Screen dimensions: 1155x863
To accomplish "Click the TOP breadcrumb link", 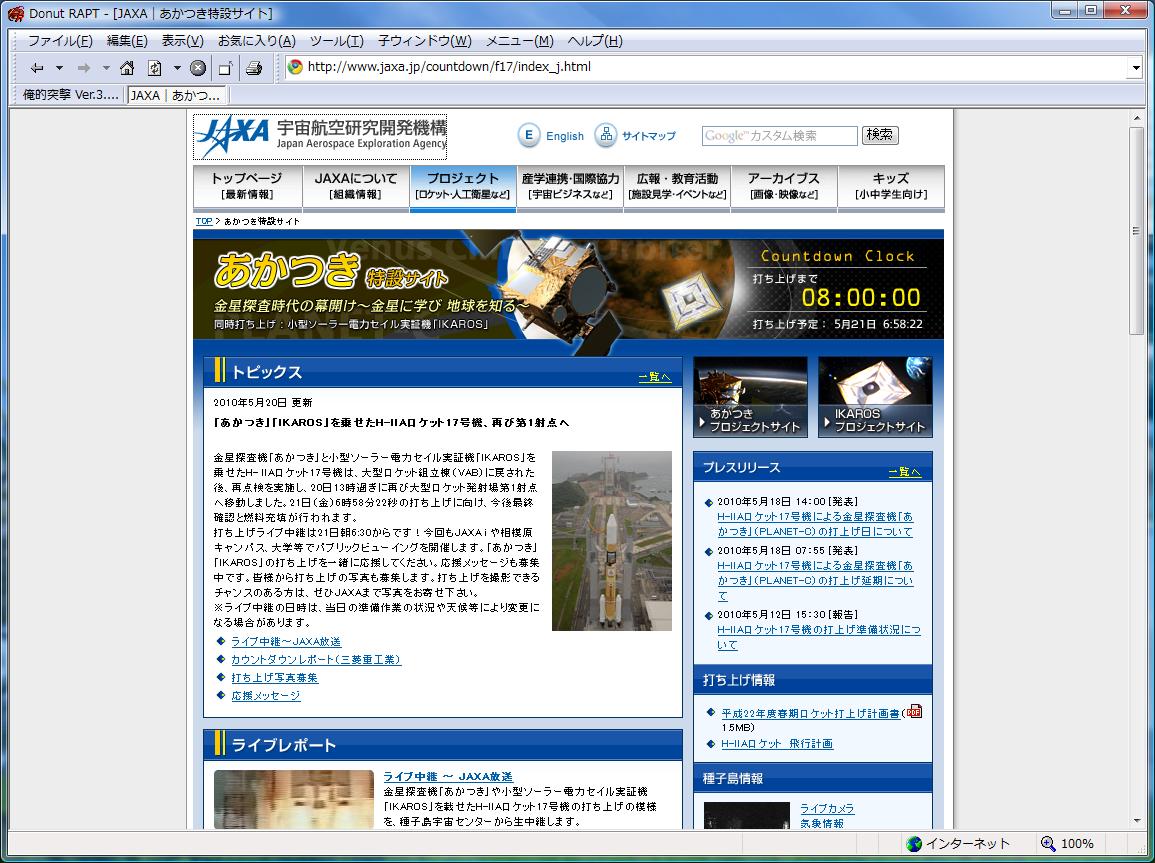I will tap(204, 221).
